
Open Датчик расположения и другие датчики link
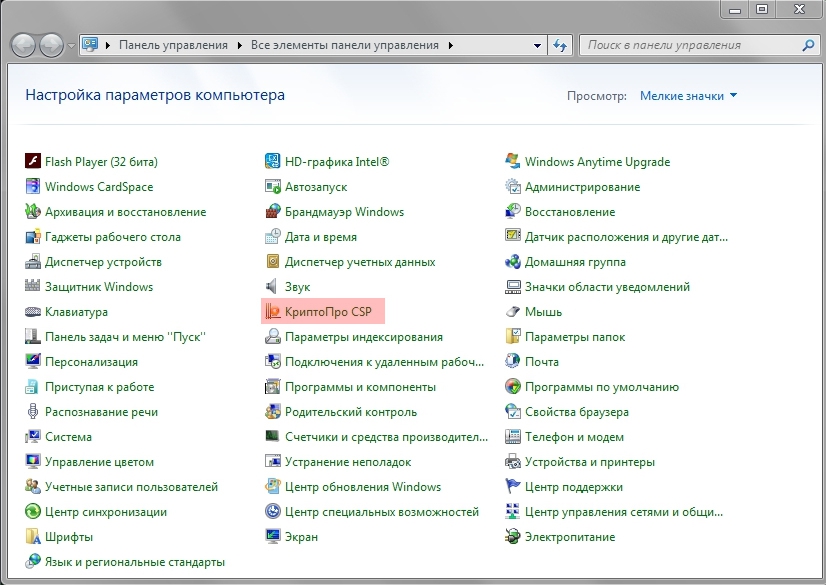[626, 236]
